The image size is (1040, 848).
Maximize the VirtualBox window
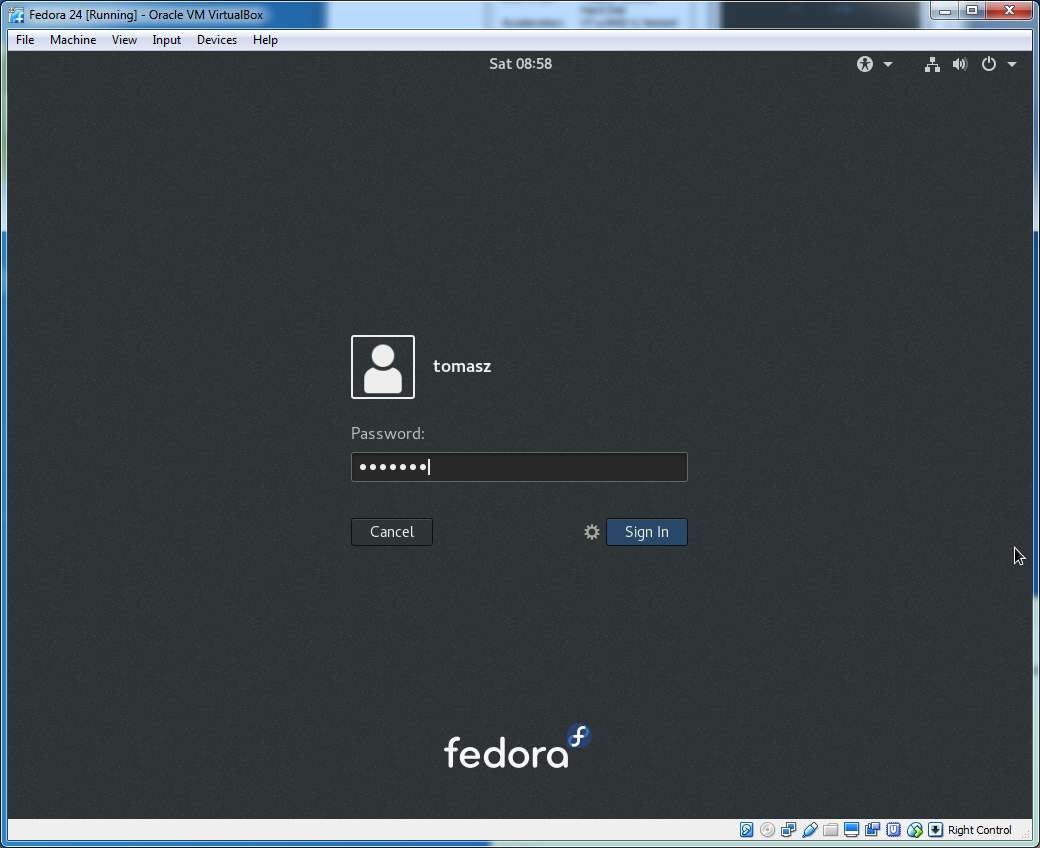coord(972,11)
